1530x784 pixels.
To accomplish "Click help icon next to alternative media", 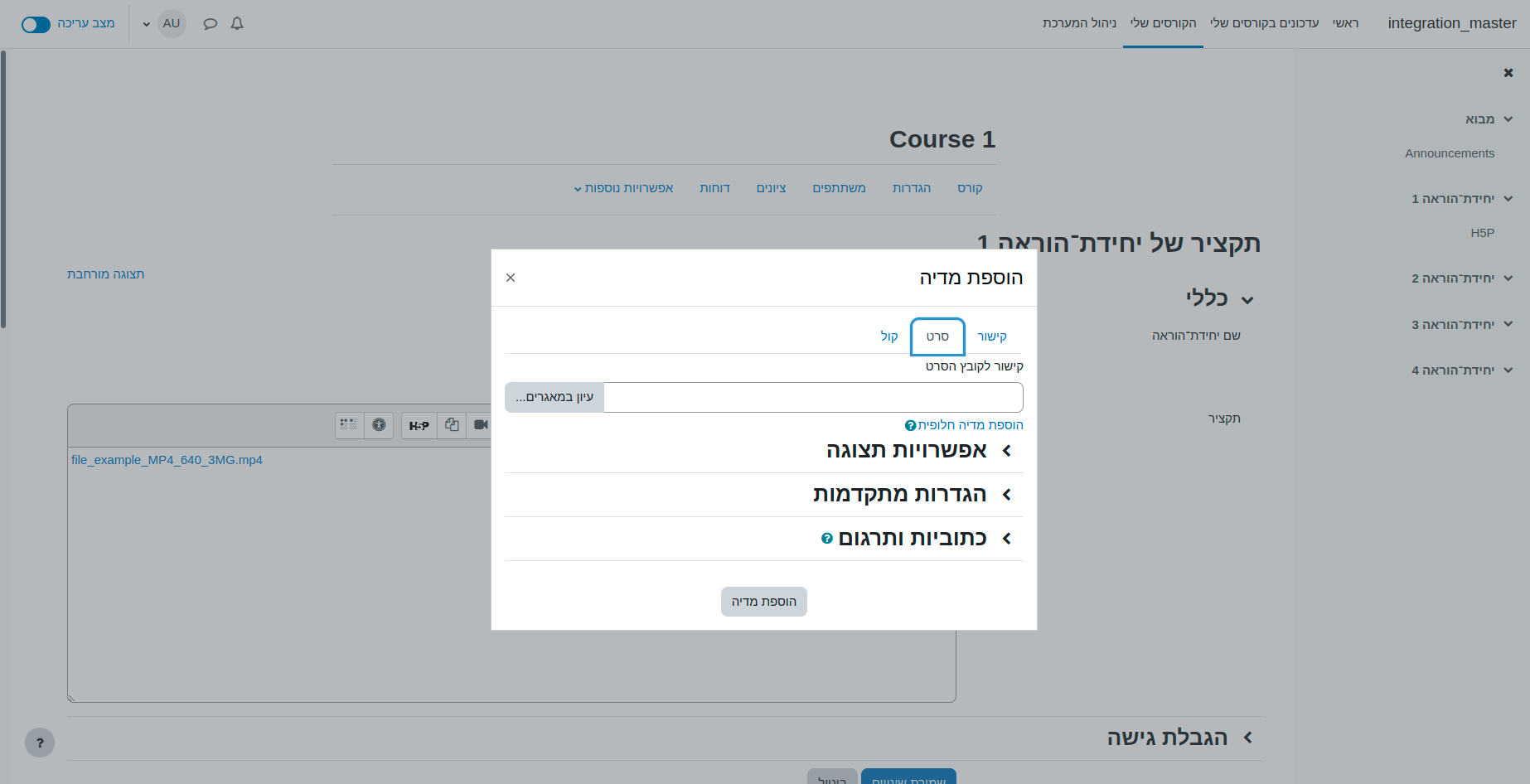I will [910, 426].
